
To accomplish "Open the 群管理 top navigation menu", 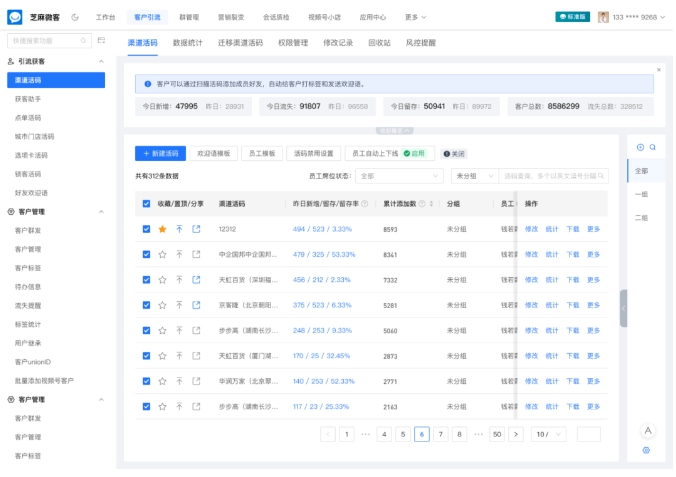I will tap(189, 17).
